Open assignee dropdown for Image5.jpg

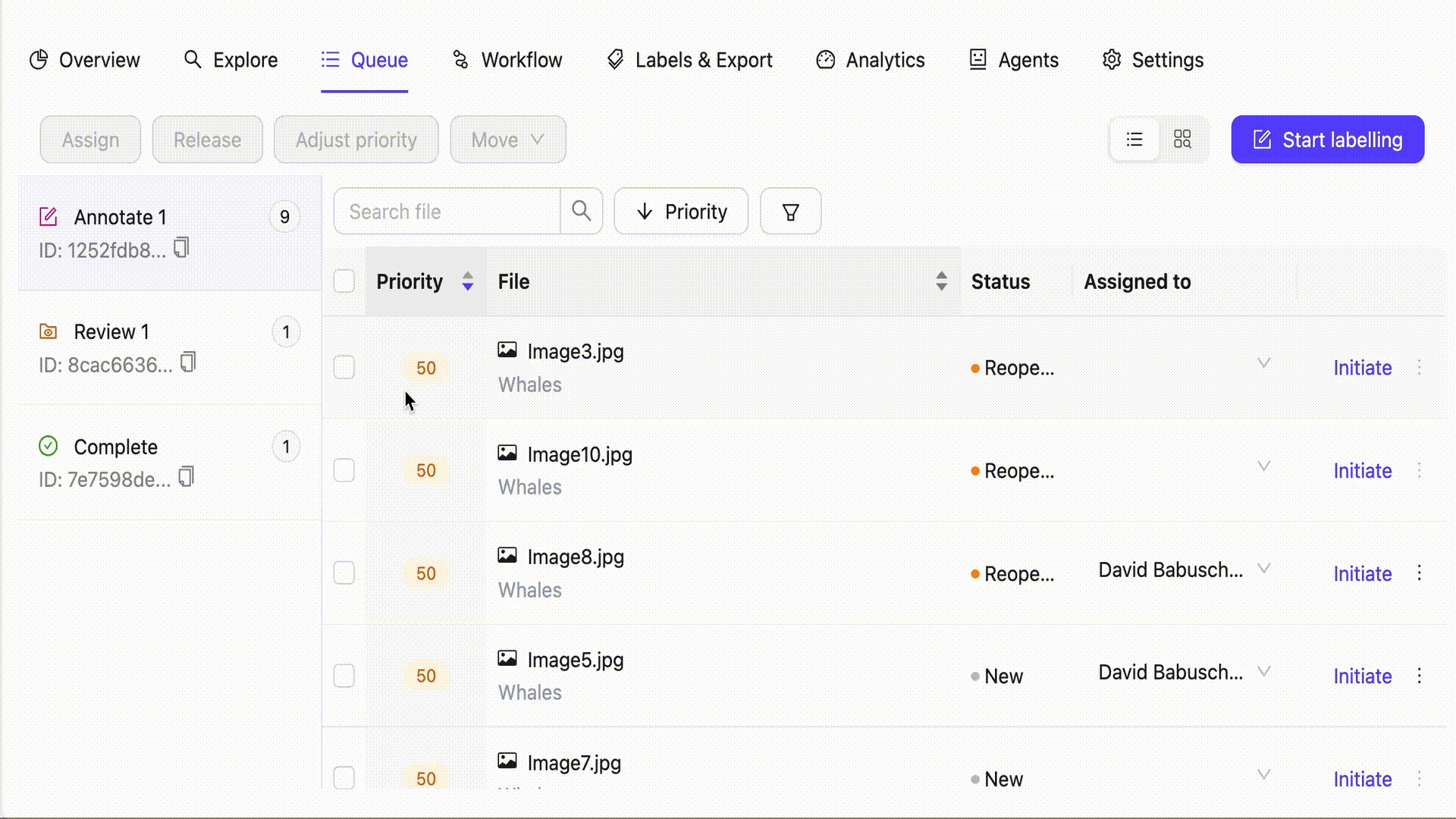(1263, 672)
